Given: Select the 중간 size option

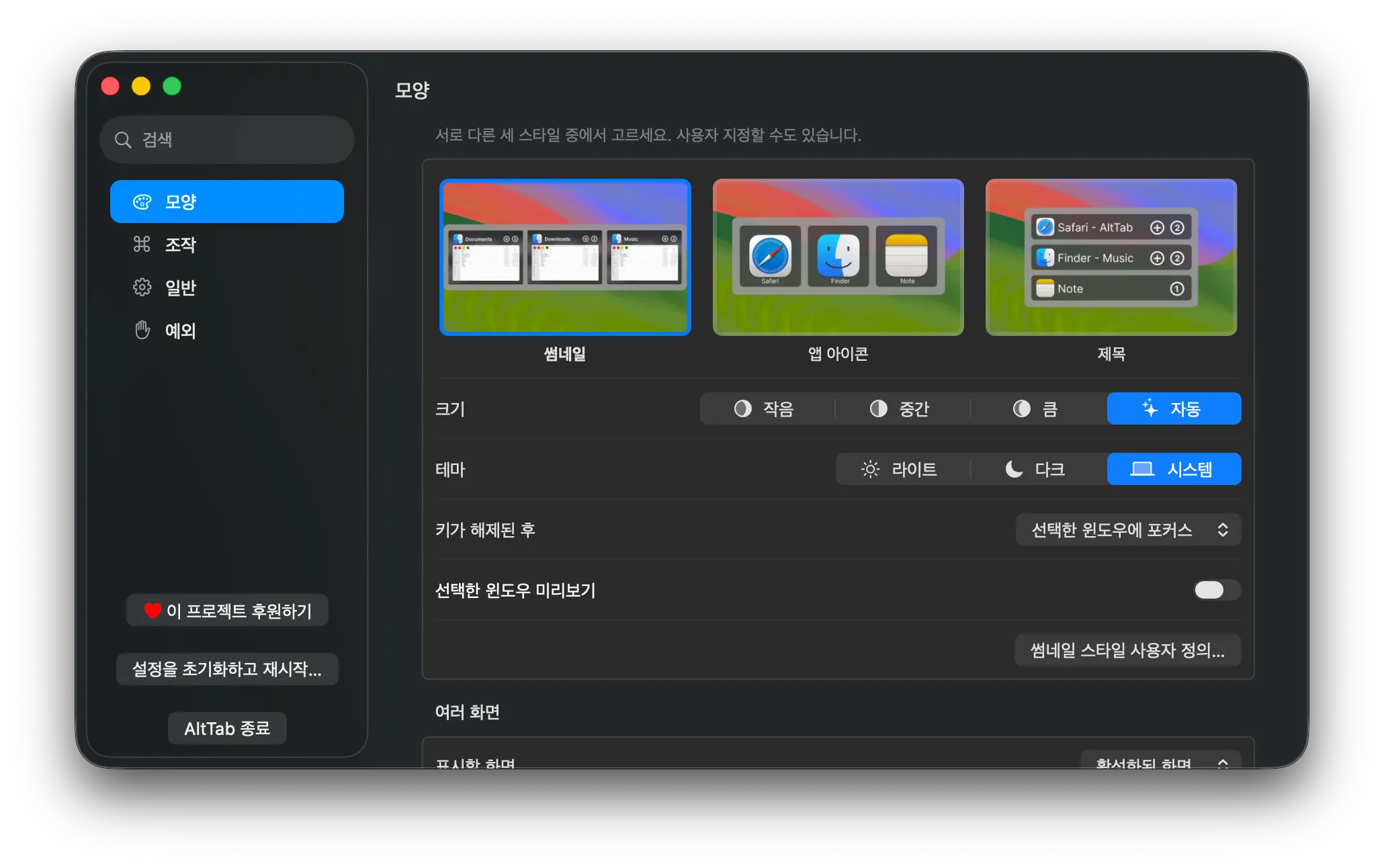Looking at the screenshot, I should tap(903, 408).
